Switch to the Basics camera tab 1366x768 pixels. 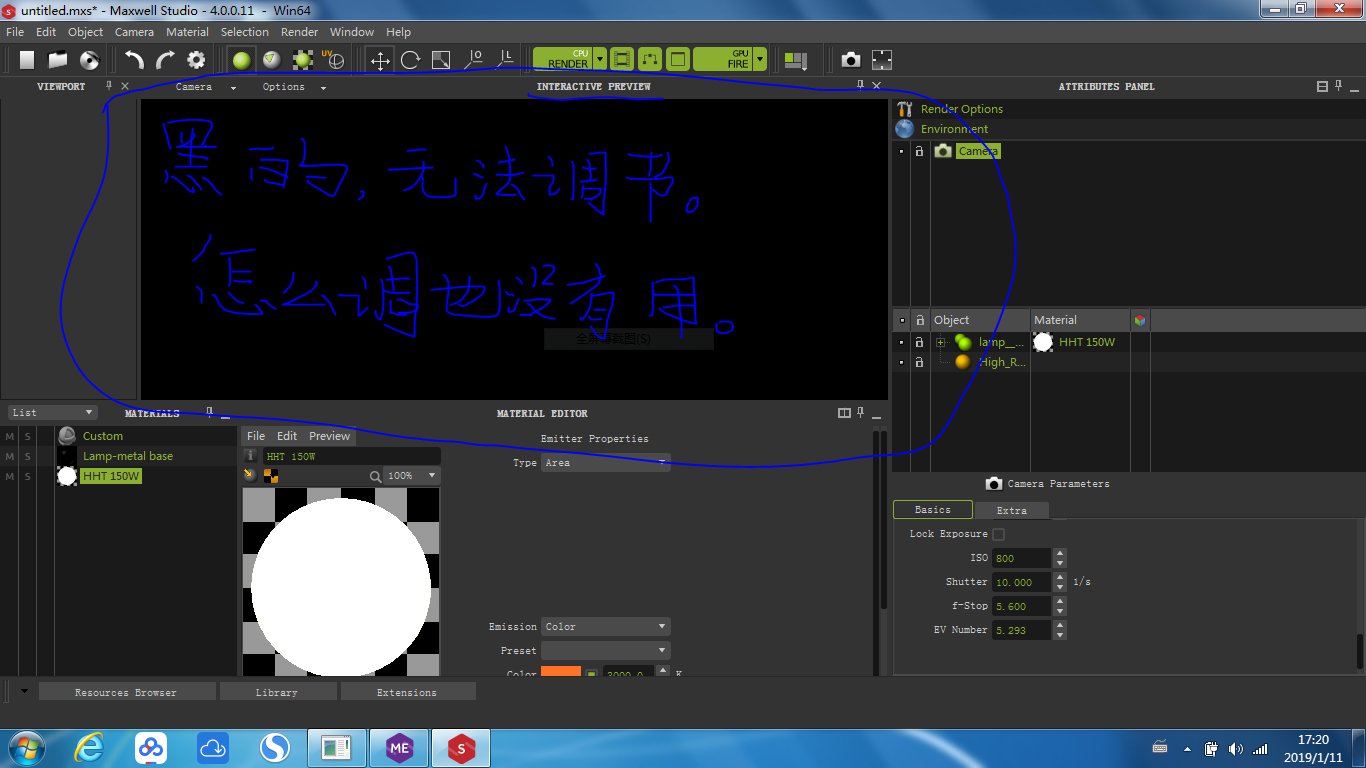(932, 510)
